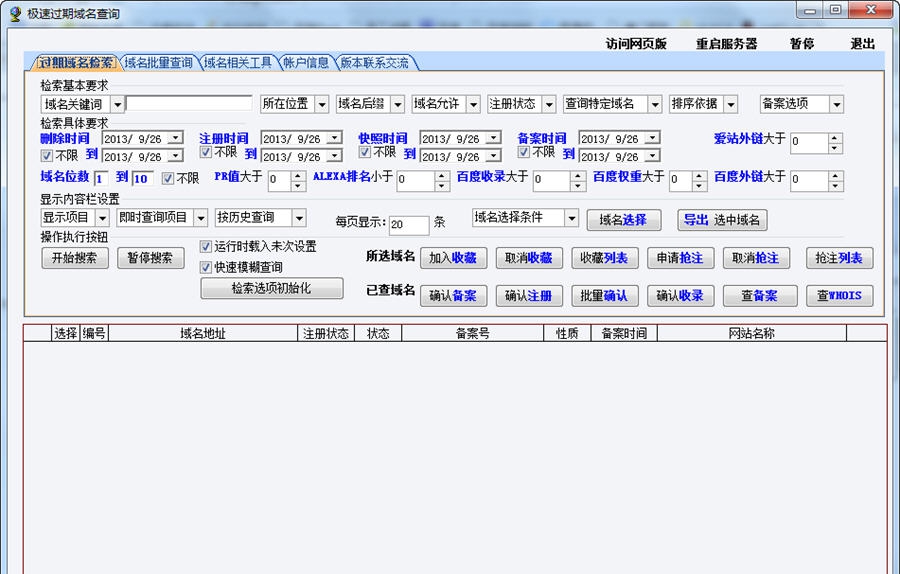The height and width of the screenshot is (574, 900).
Task: Click 导出 选中域名 button
Action: (x=722, y=220)
